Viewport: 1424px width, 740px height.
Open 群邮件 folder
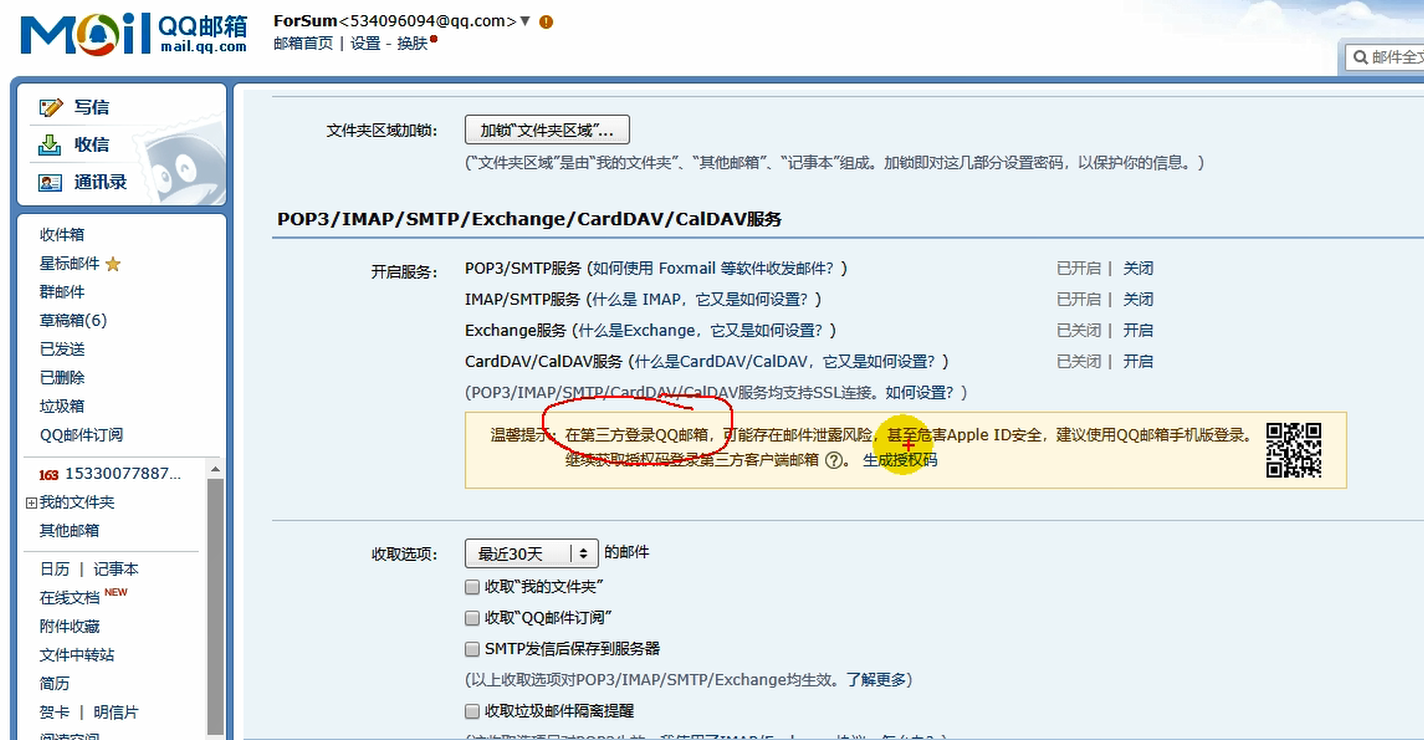click(x=62, y=292)
